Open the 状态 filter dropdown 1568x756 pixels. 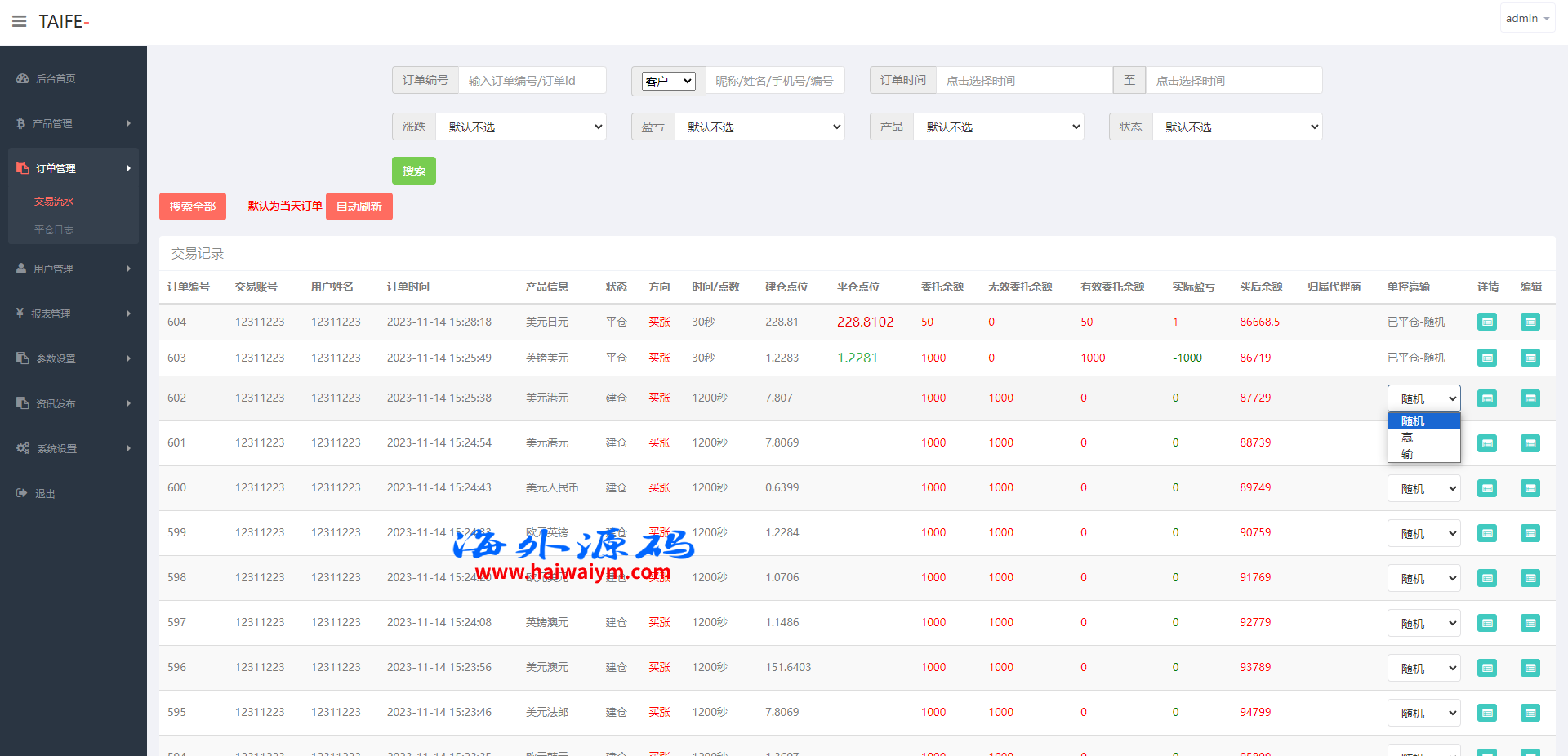point(1236,127)
